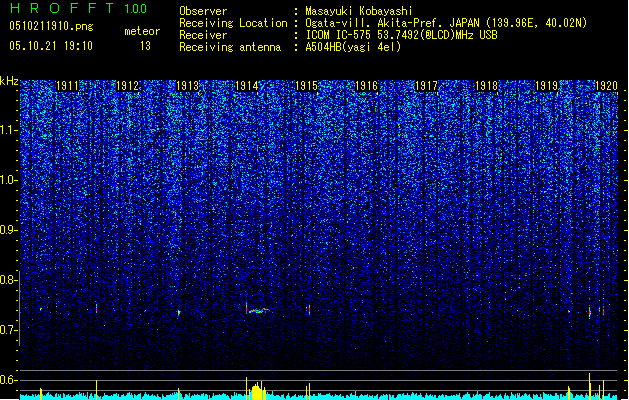
Task: Click the 1911 time marker
Action: 67,86
